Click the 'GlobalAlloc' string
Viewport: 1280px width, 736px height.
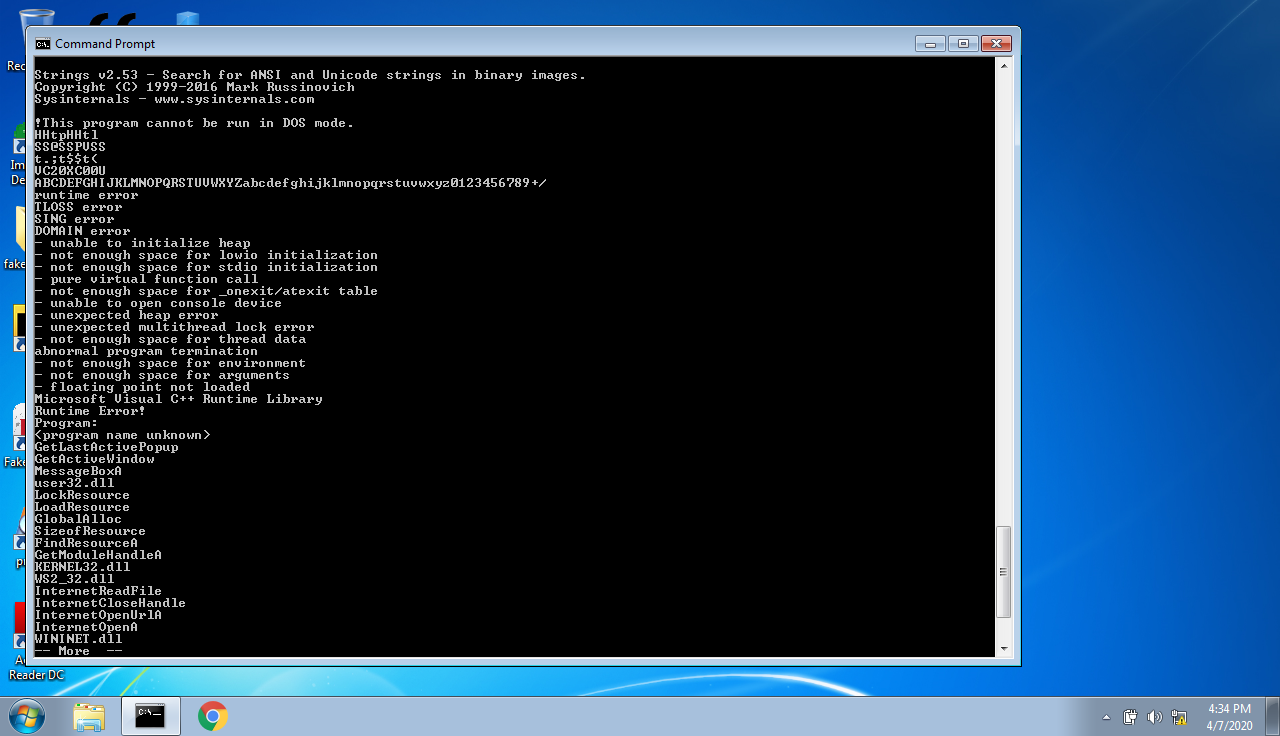78,519
